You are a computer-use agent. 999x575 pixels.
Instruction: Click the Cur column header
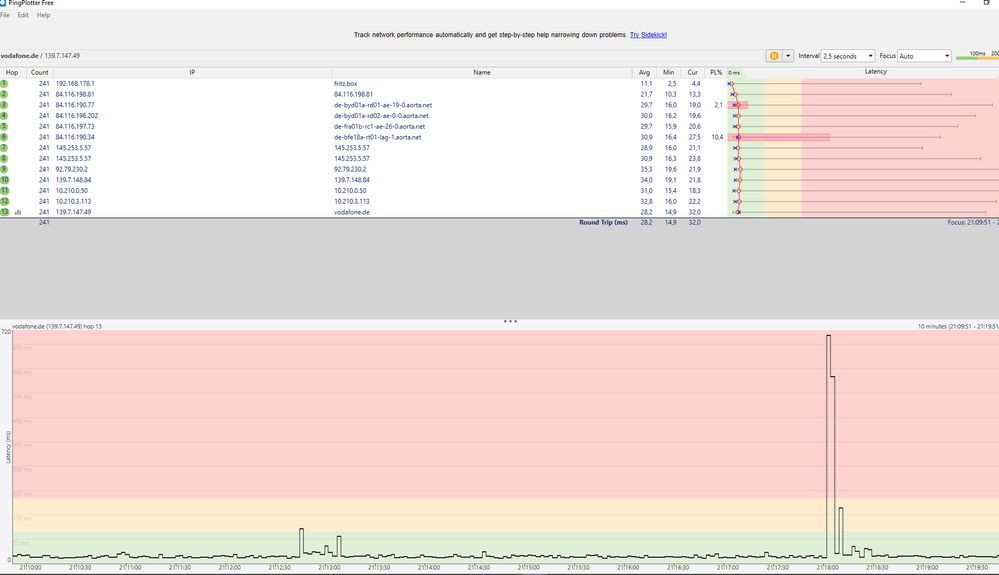point(693,73)
